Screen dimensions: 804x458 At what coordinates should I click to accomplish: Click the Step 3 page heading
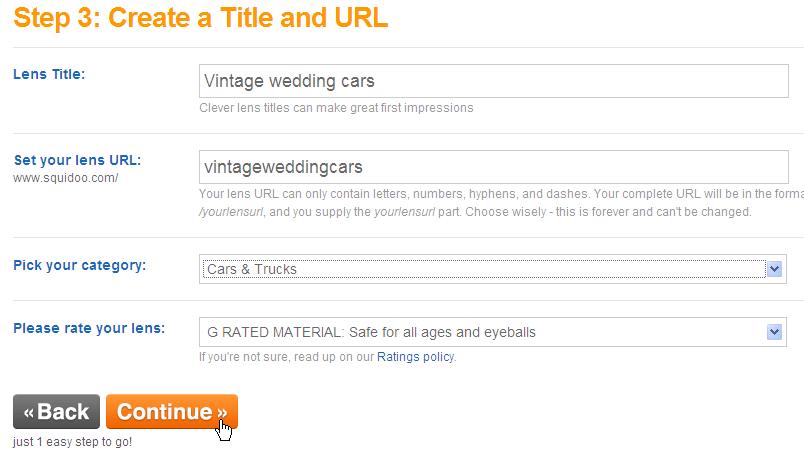[x=200, y=18]
